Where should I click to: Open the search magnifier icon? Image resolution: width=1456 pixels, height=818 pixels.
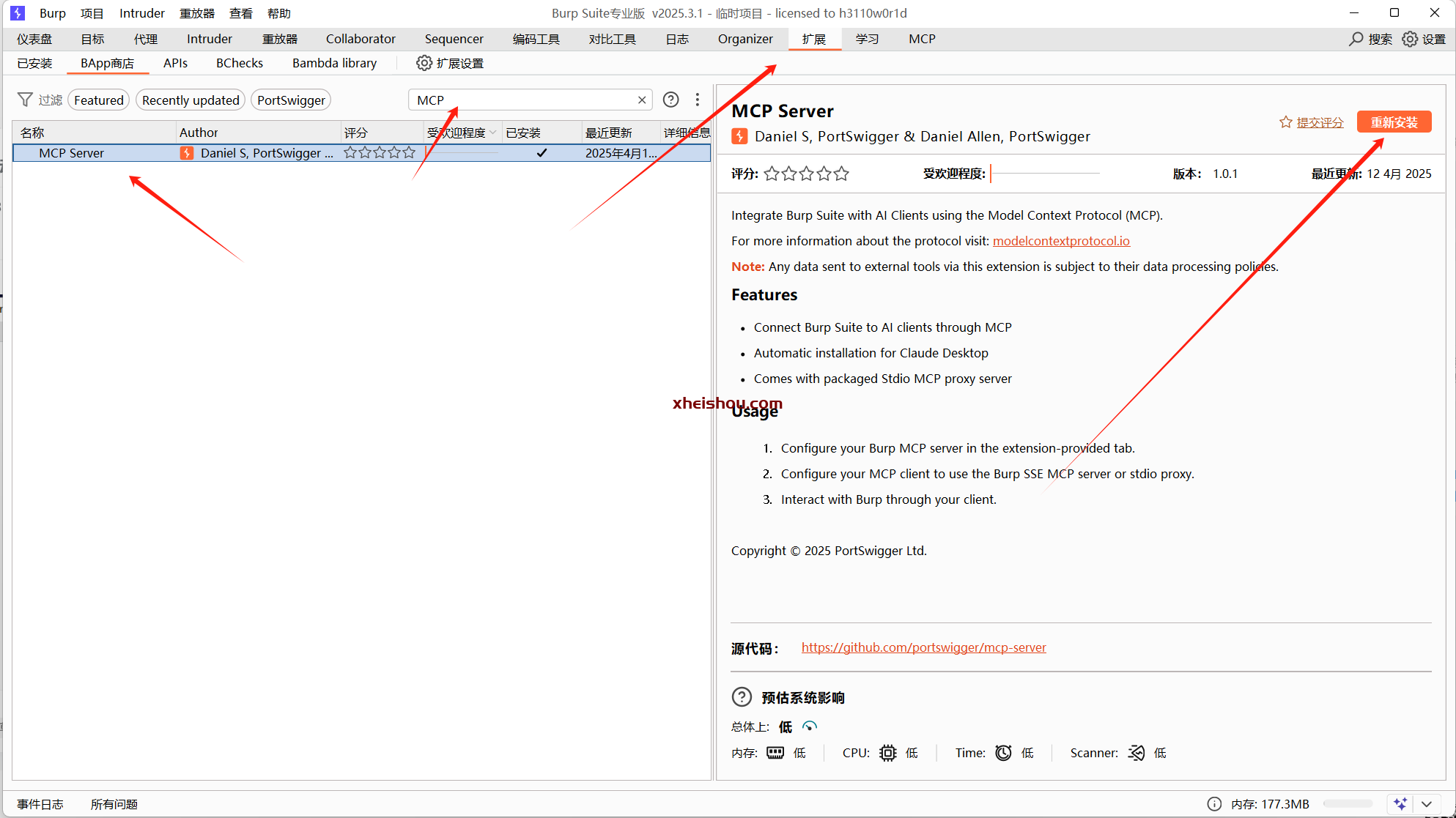1356,39
